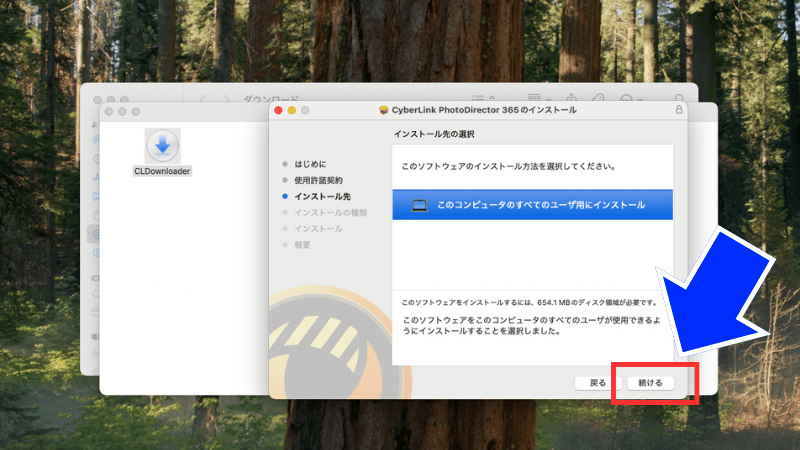800x450 pixels.
Task: Click the 戻る button in installer
Action: pyautogui.click(x=597, y=383)
